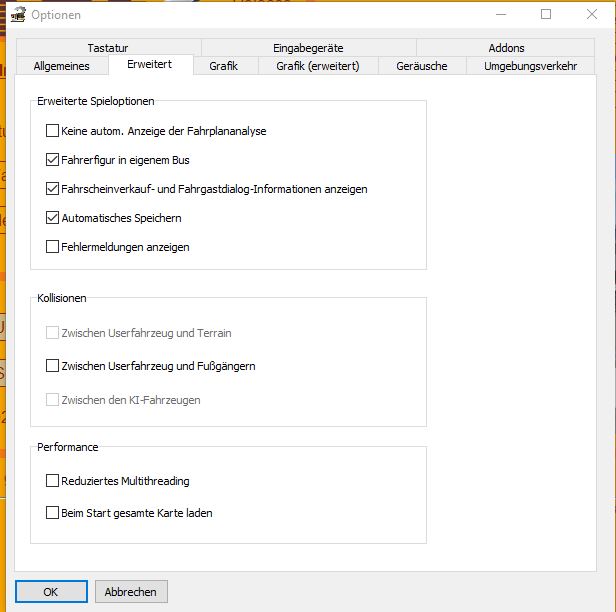Open the Umgebungsverkehr tab
Viewport: 616px width, 612px height.
click(x=530, y=66)
